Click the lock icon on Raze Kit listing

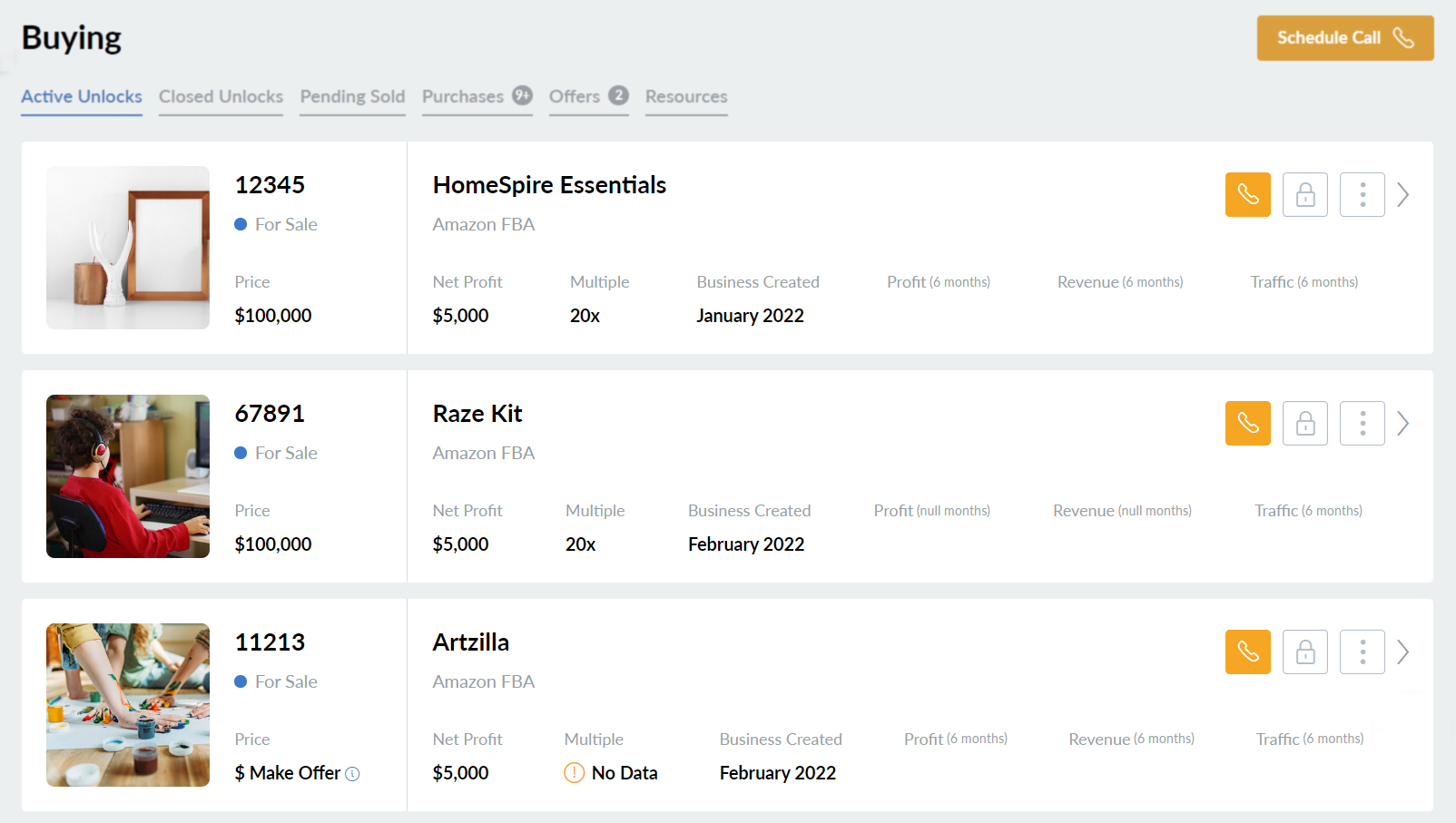1304,423
